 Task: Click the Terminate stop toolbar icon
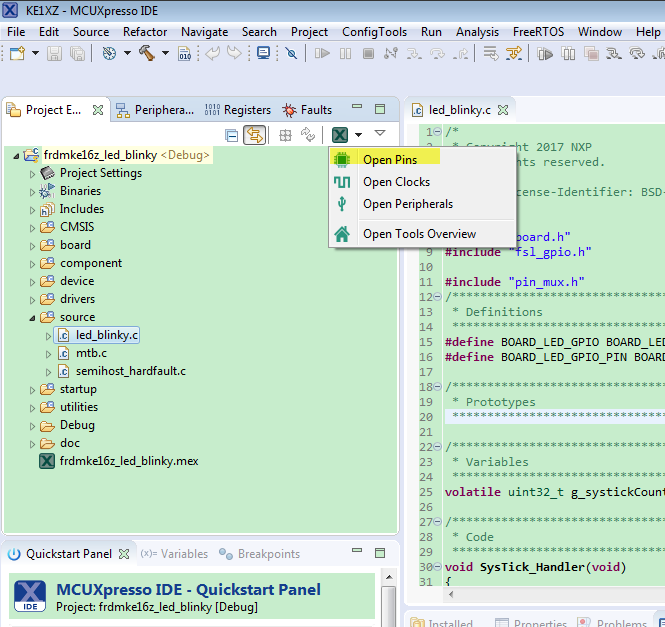coord(368,53)
